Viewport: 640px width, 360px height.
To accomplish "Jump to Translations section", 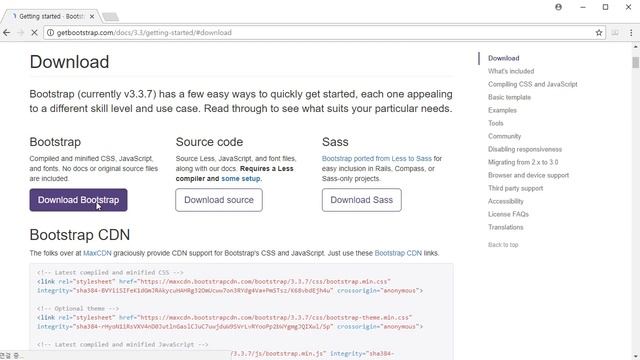I will (506, 227).
